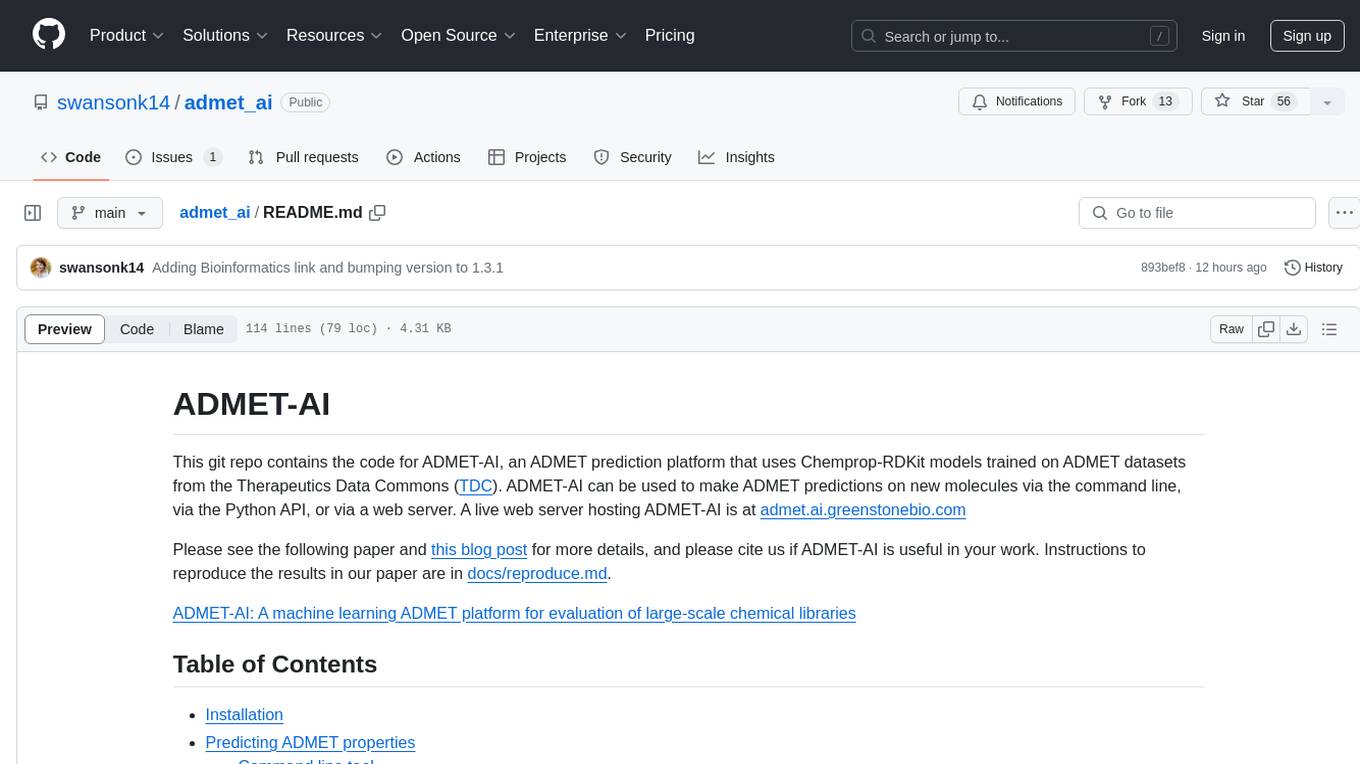Jump to Predicting ADMET properties section
Viewport: 1360px width, 764px height.
coord(310,743)
